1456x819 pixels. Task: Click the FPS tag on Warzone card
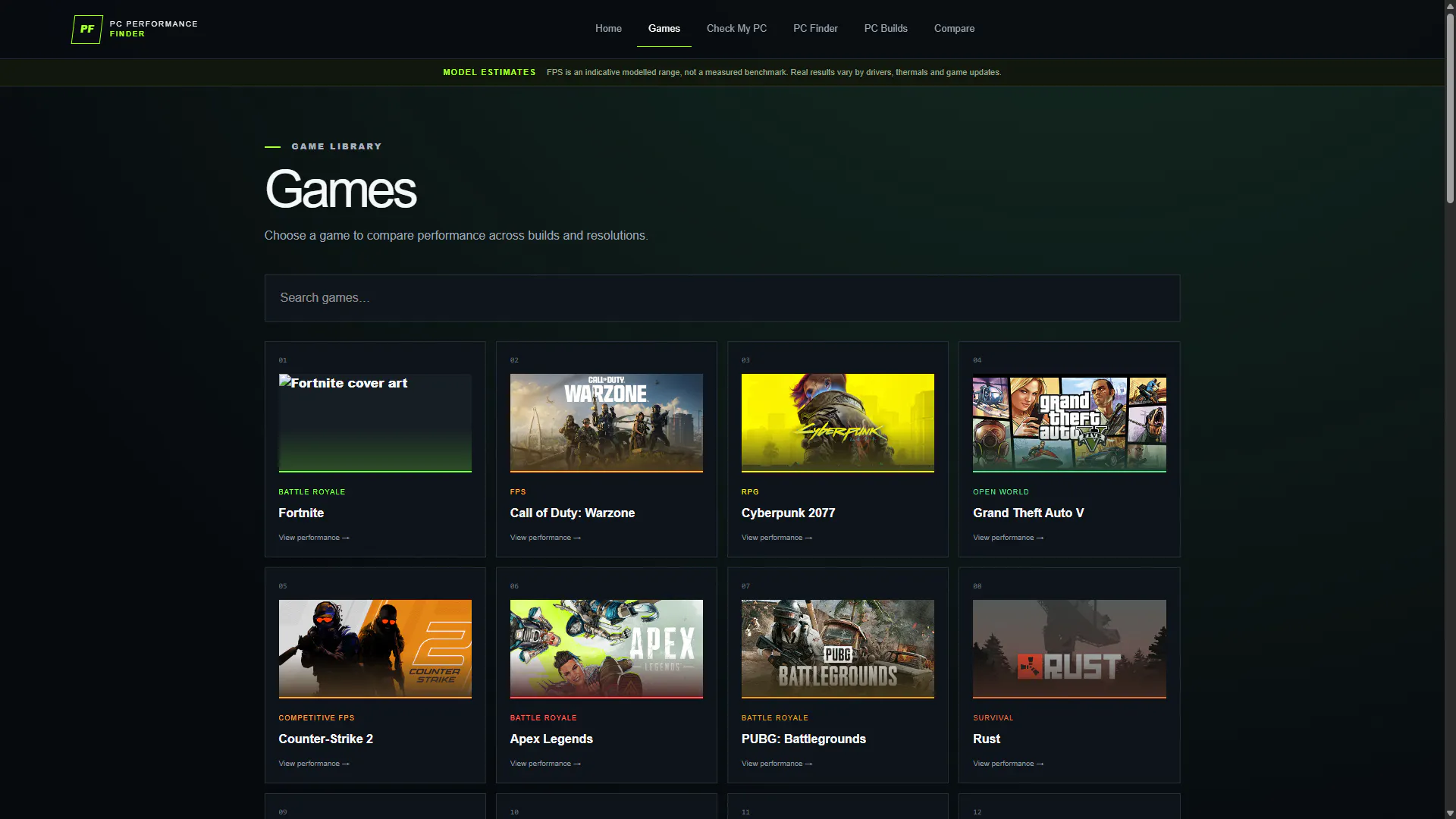tap(518, 492)
